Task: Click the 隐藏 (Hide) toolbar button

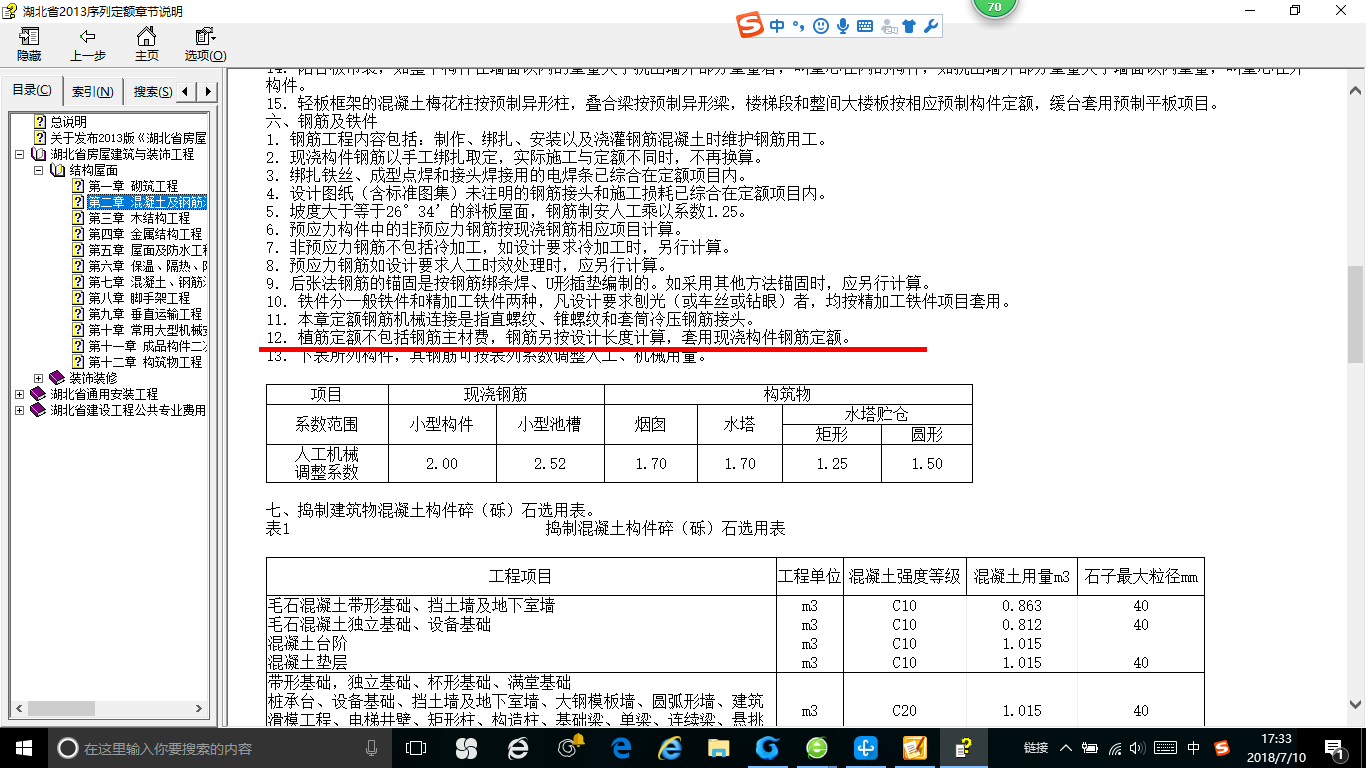Action: point(29,45)
